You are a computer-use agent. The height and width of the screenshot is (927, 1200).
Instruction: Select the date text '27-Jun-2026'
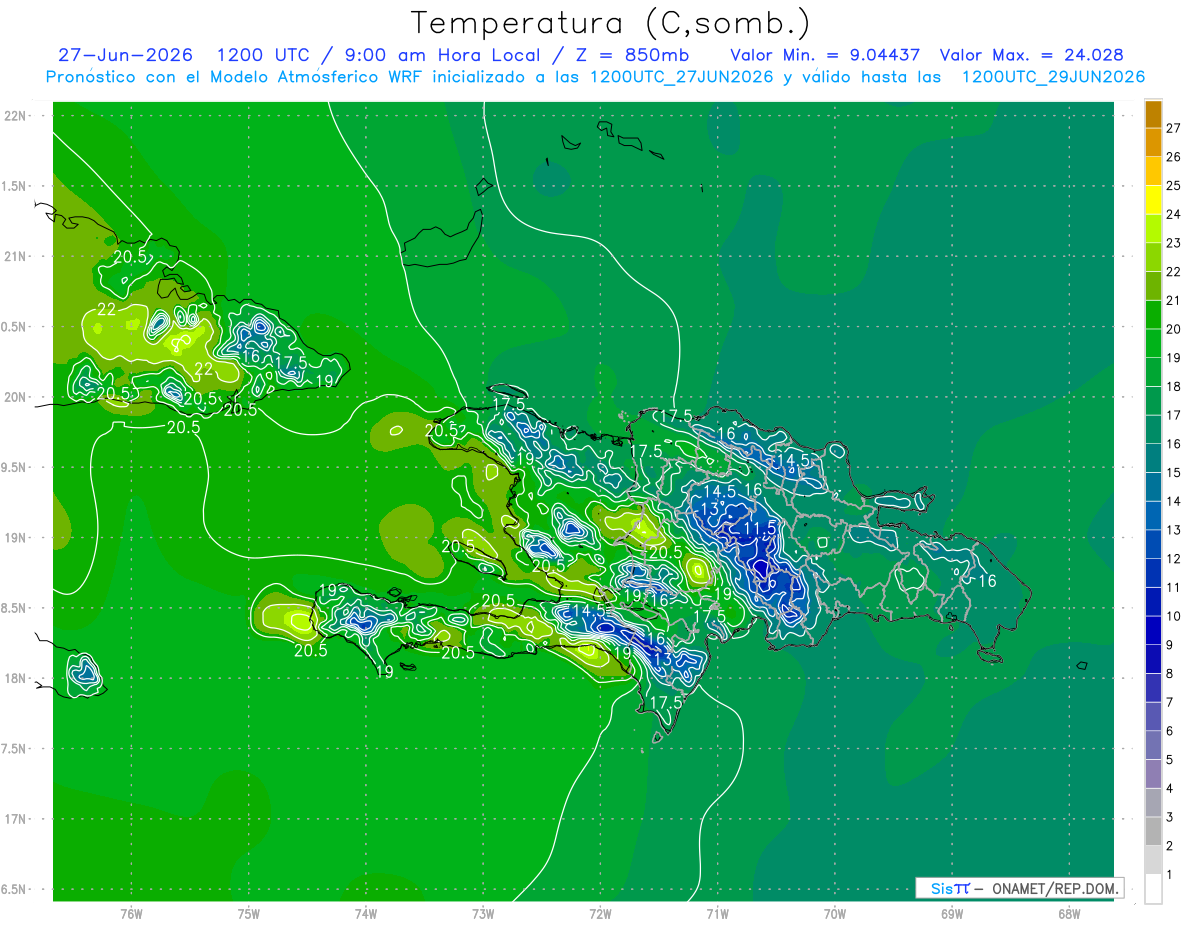click(x=125, y=55)
